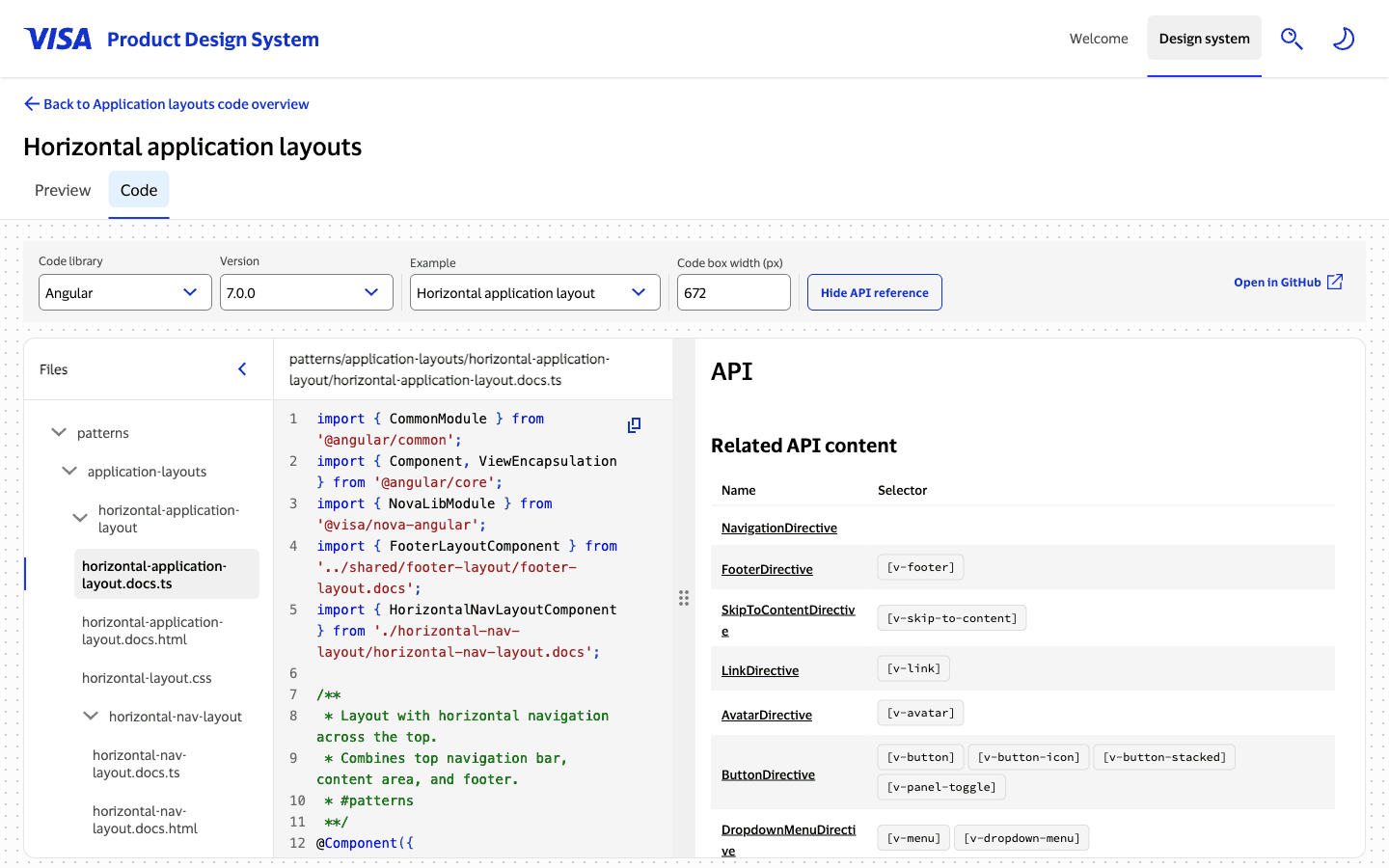Click the [v-panel-toggle] selector chip
The height and width of the screenshot is (868, 1389).
[941, 787]
